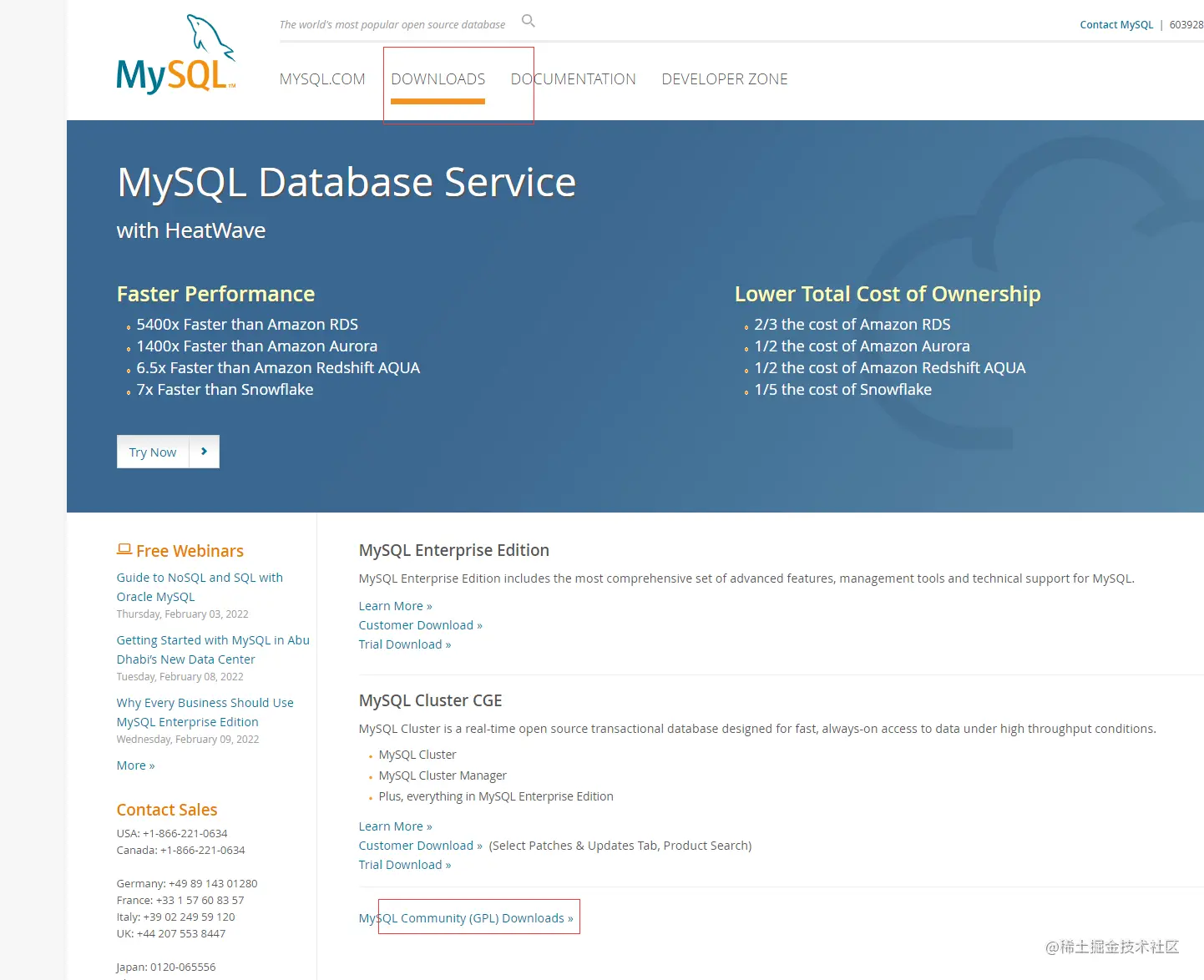This screenshot has height=980, width=1204.
Task: Open Guide to NoSQL and SQL webinar
Action: [200, 587]
